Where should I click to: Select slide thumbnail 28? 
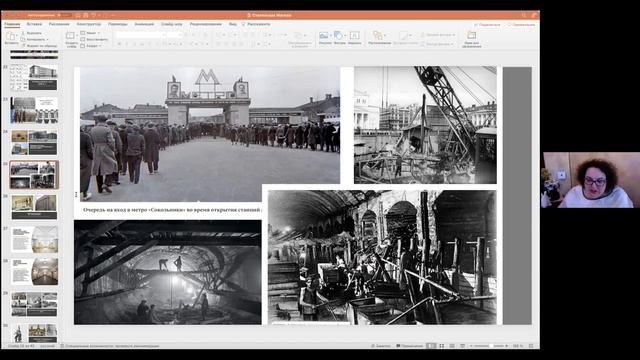(34, 271)
